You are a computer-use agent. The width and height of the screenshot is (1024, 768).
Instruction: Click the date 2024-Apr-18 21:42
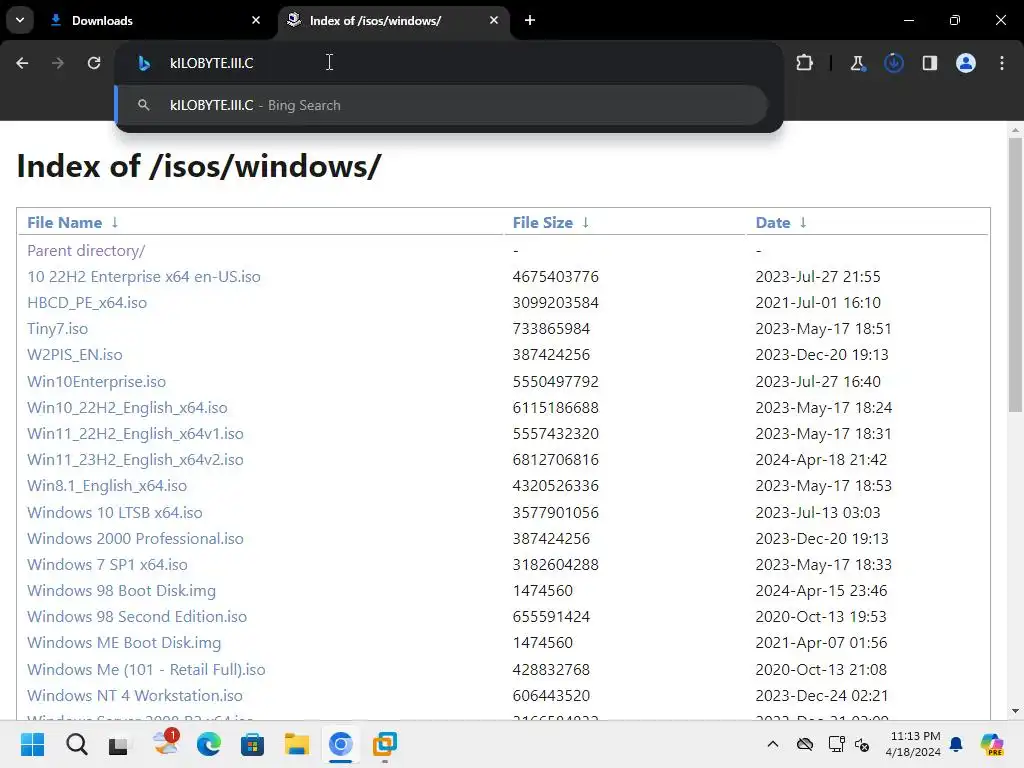pyautogui.click(x=822, y=460)
